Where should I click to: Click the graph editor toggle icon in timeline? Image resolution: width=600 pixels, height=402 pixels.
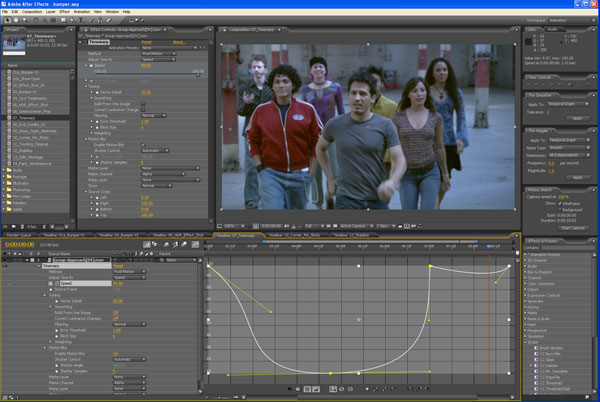196,244
